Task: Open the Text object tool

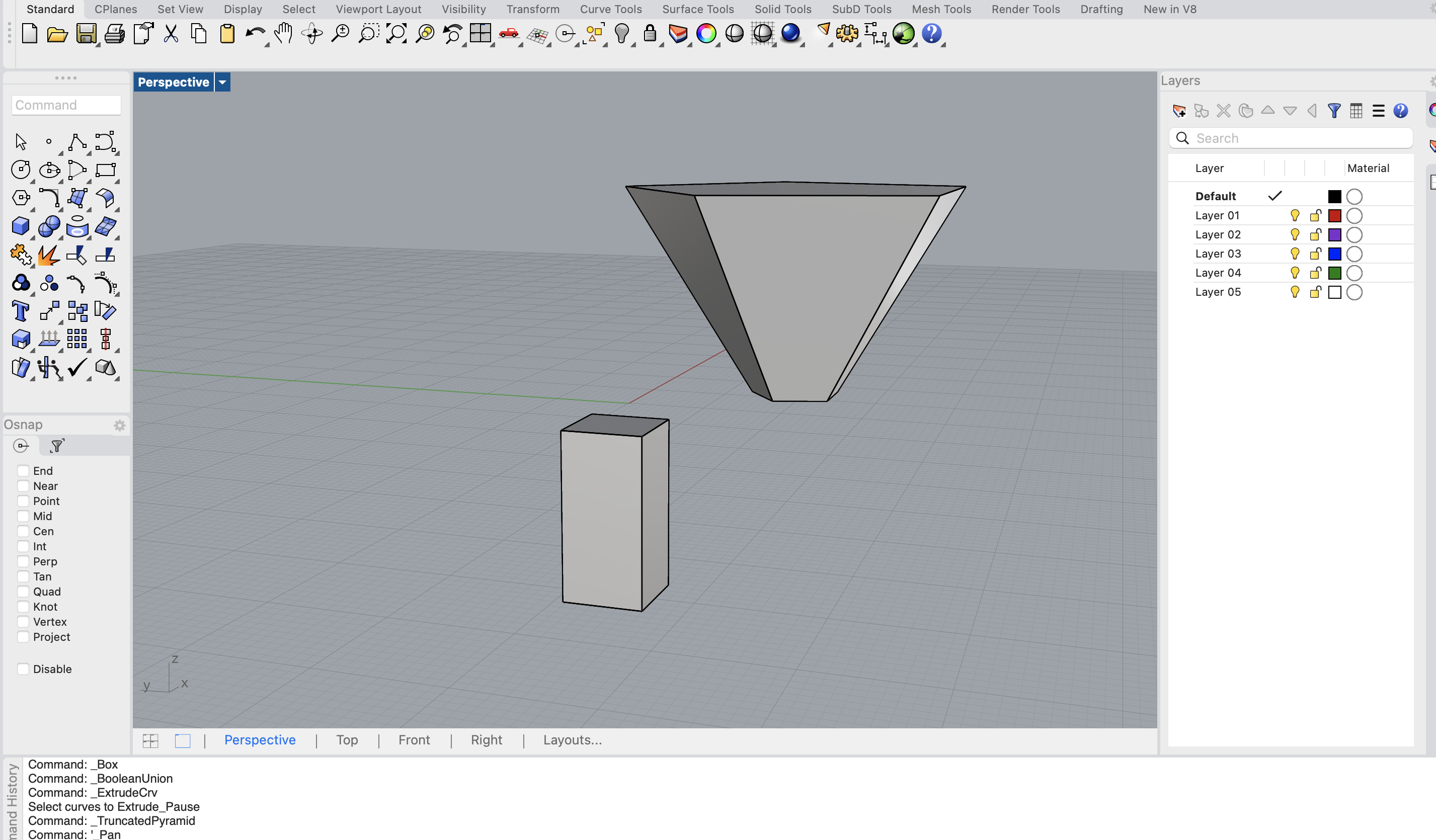Action: (x=21, y=311)
